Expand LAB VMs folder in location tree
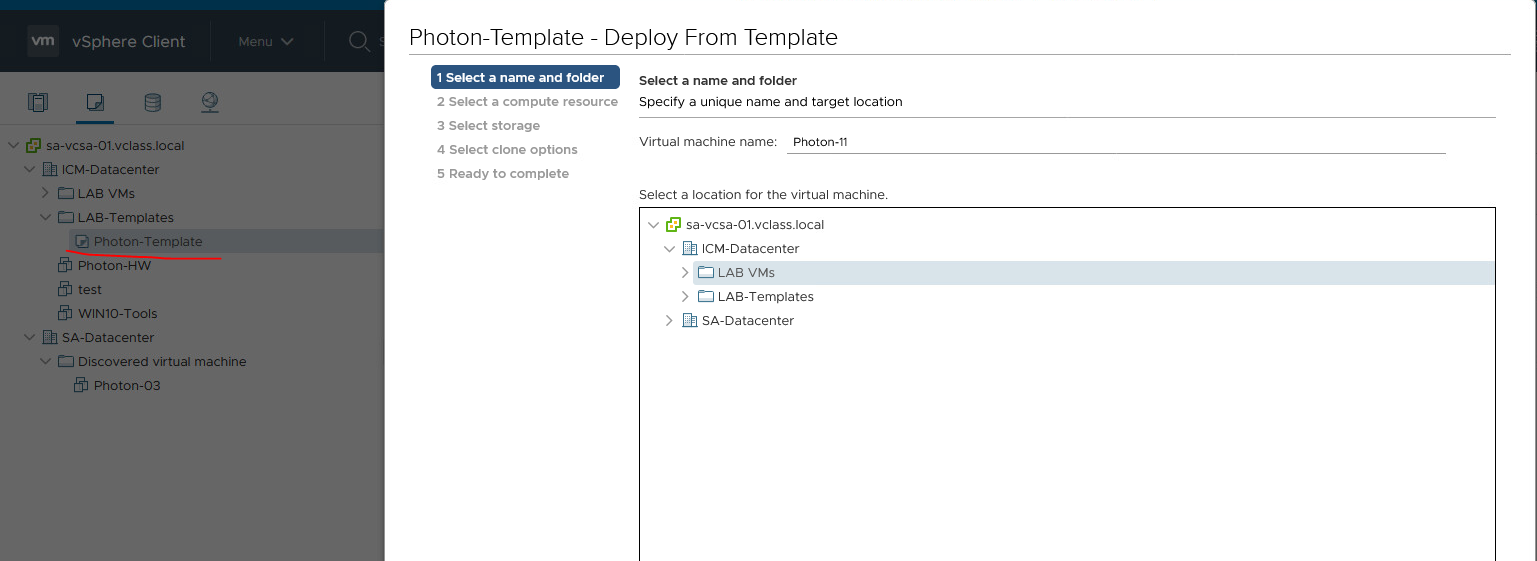 [x=685, y=272]
